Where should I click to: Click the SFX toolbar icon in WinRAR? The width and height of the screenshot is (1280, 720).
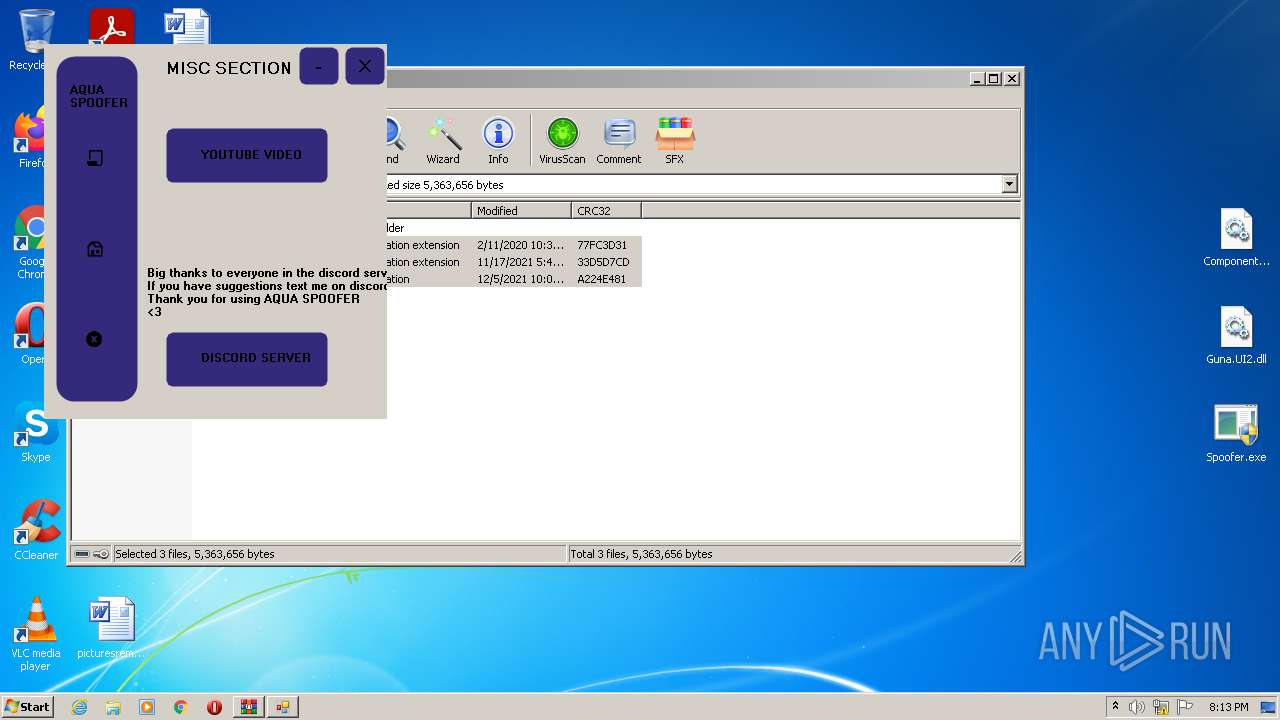675,141
